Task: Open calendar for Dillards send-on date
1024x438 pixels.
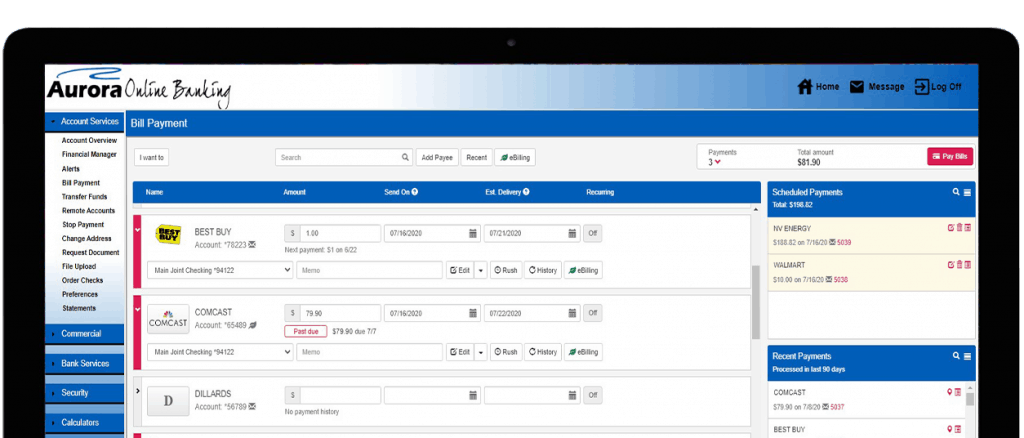Action: pos(473,395)
